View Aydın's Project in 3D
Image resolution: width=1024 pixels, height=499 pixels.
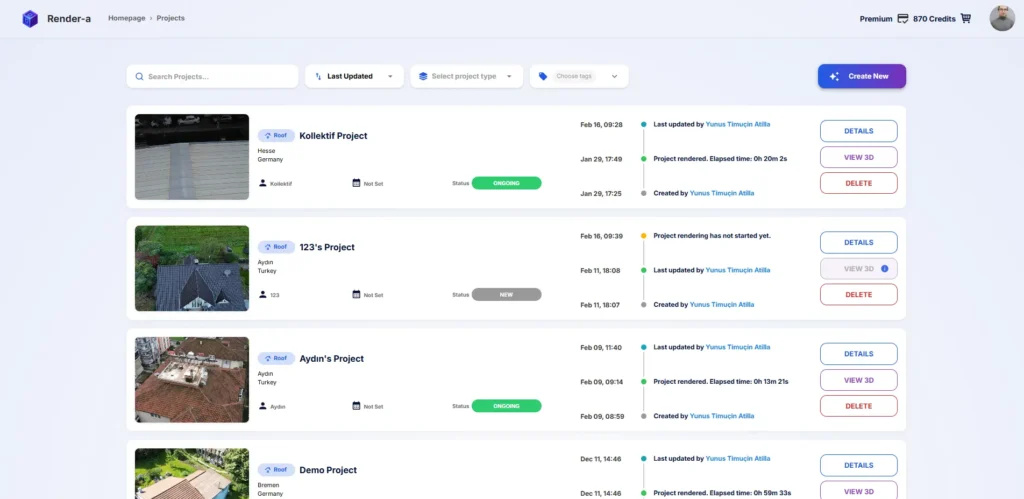click(858, 380)
